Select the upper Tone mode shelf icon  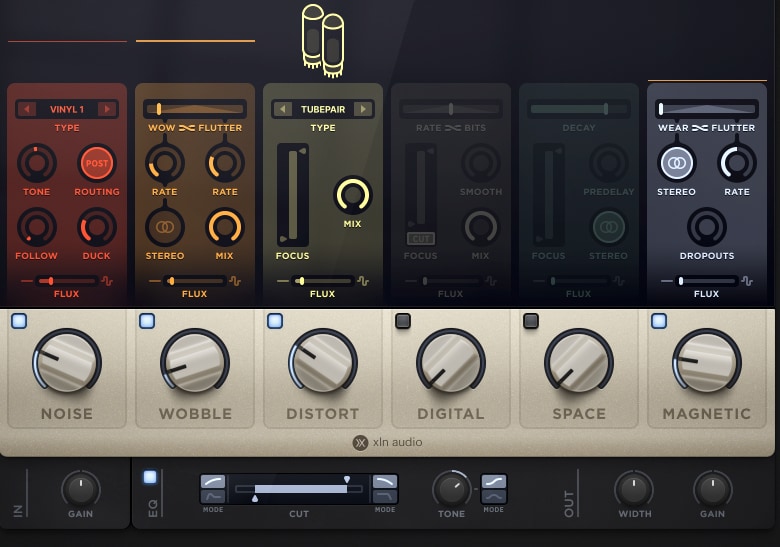pyautogui.click(x=494, y=481)
